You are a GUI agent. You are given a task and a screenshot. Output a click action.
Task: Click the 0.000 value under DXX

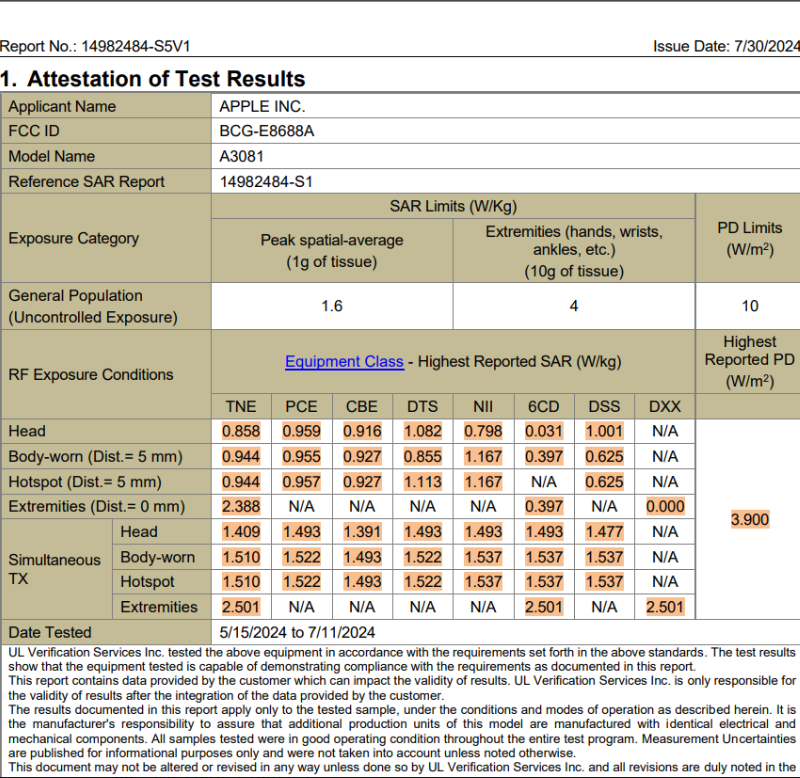point(665,507)
